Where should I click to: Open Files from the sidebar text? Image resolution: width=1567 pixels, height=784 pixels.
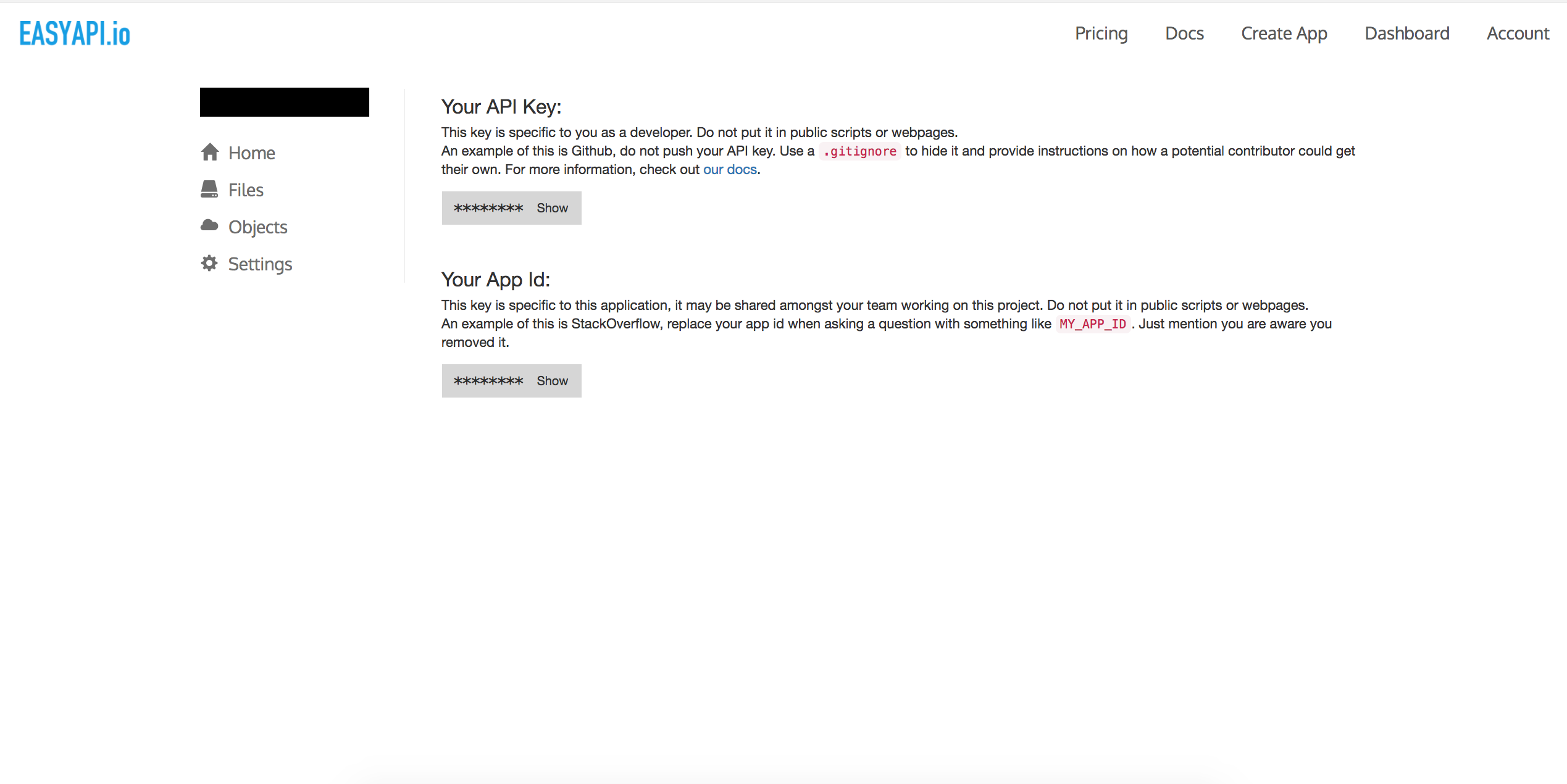pos(246,190)
